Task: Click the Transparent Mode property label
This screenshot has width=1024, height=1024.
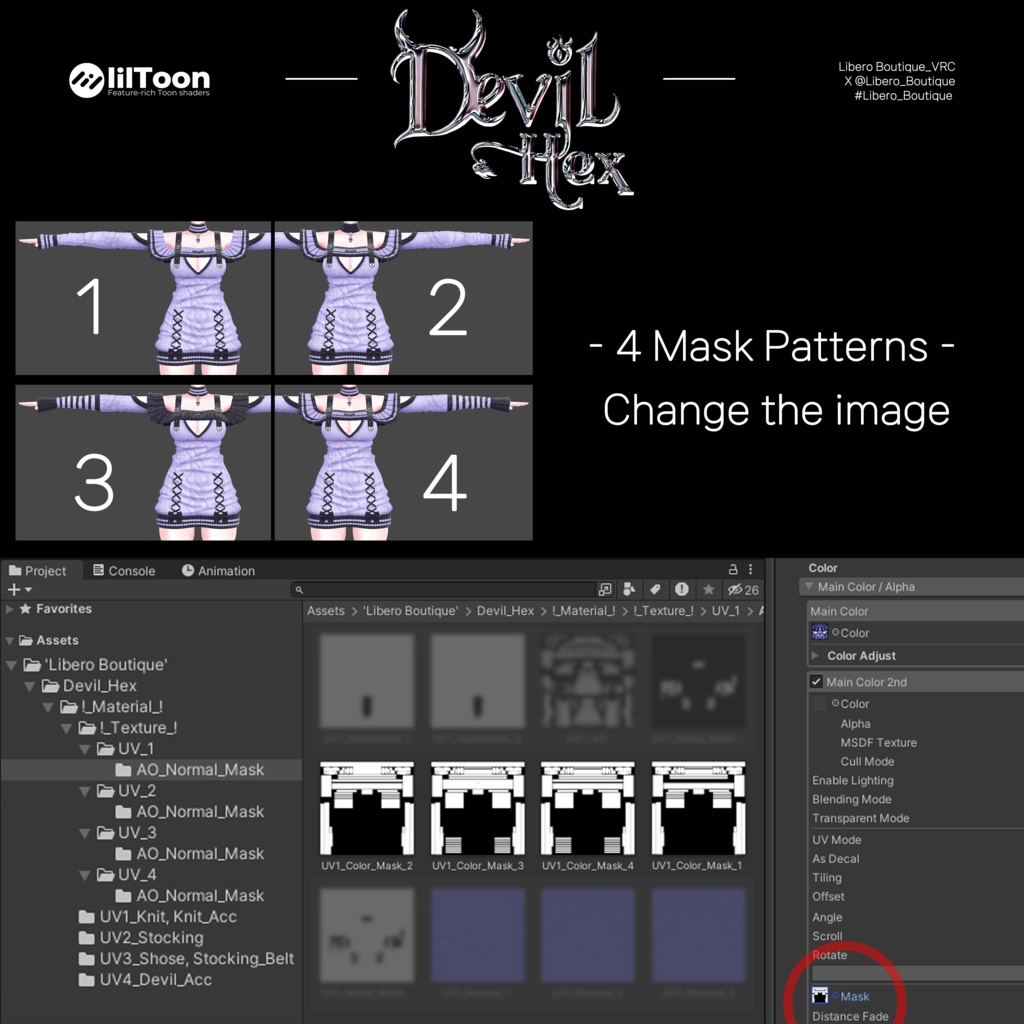Action: (860, 818)
